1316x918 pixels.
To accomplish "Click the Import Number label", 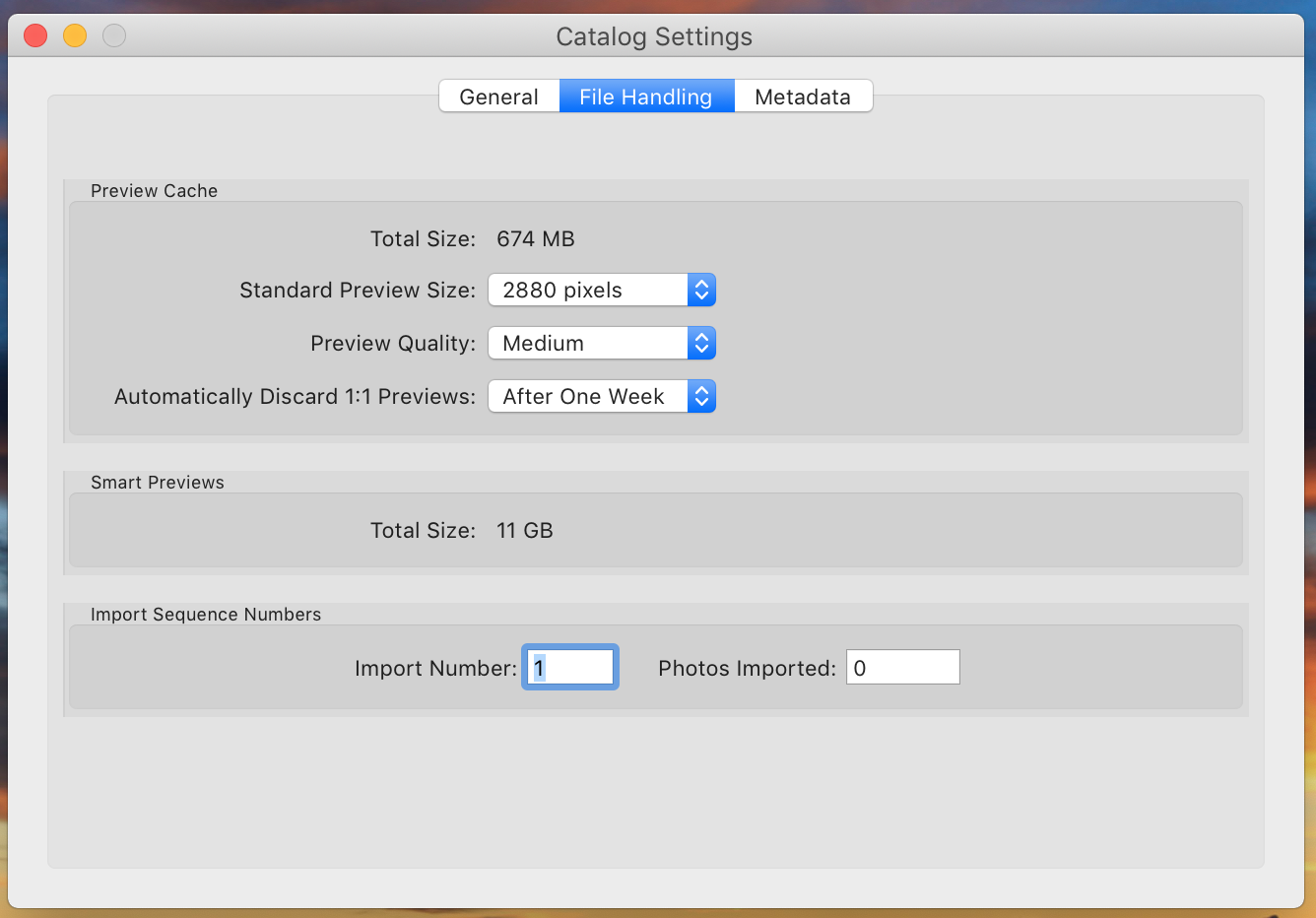I will 435,669.
